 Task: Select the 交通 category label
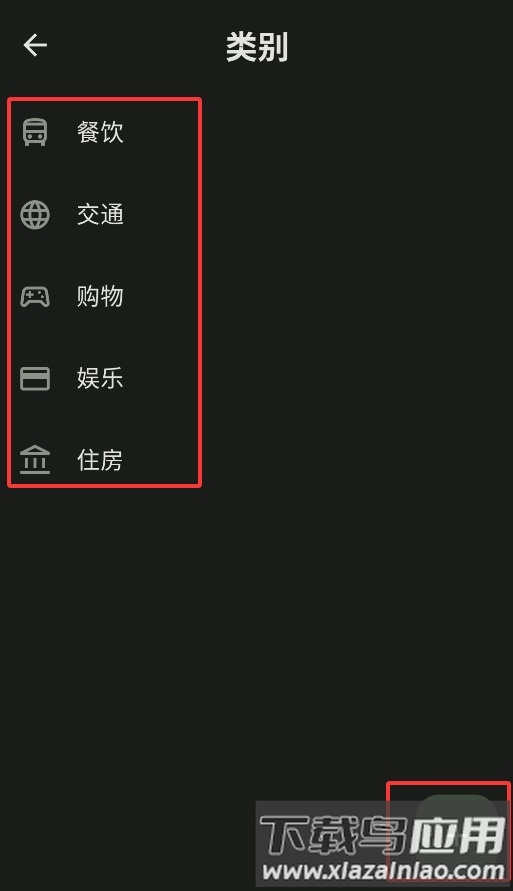[100, 215]
